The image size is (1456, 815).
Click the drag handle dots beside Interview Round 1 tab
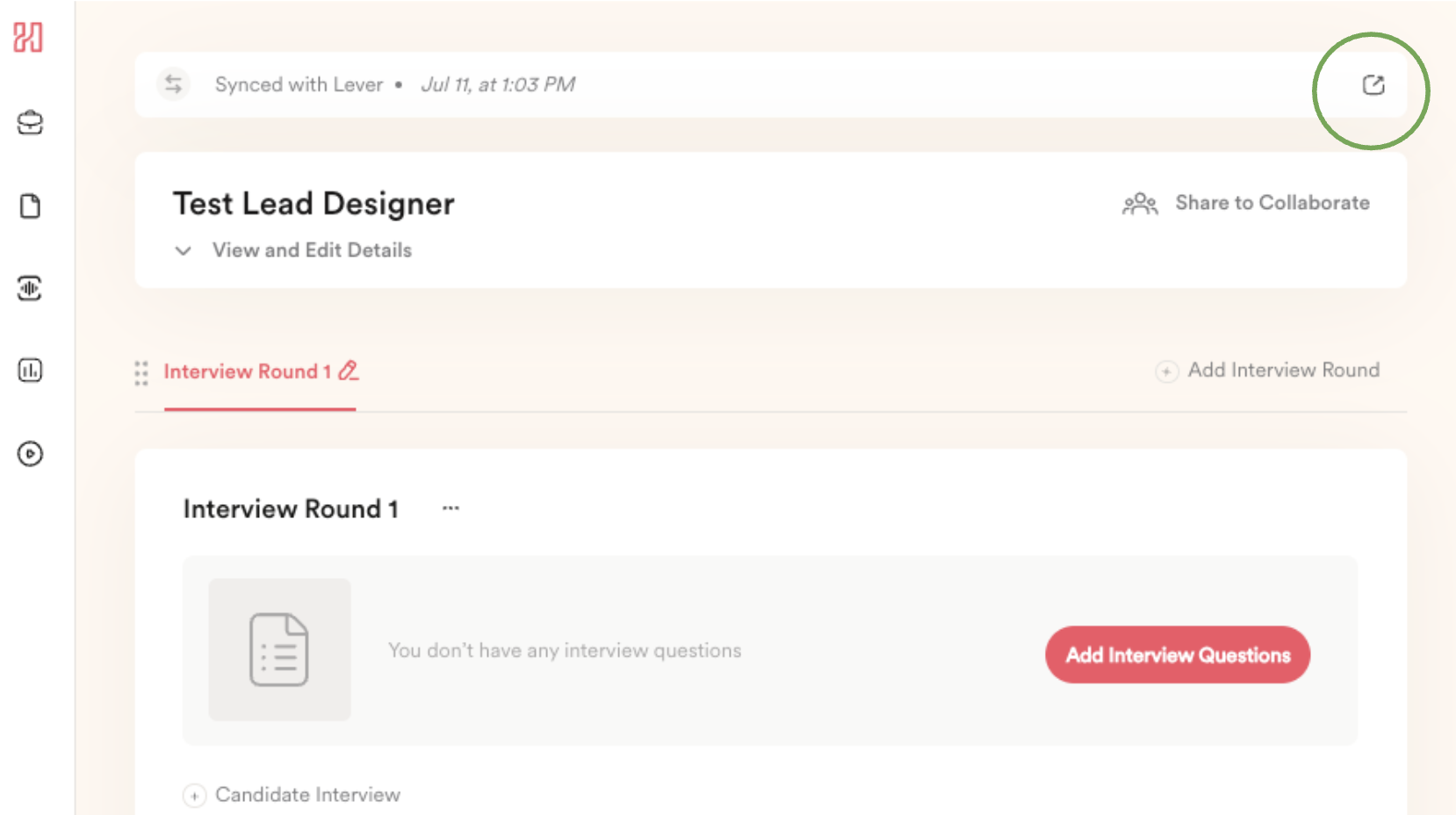141,373
